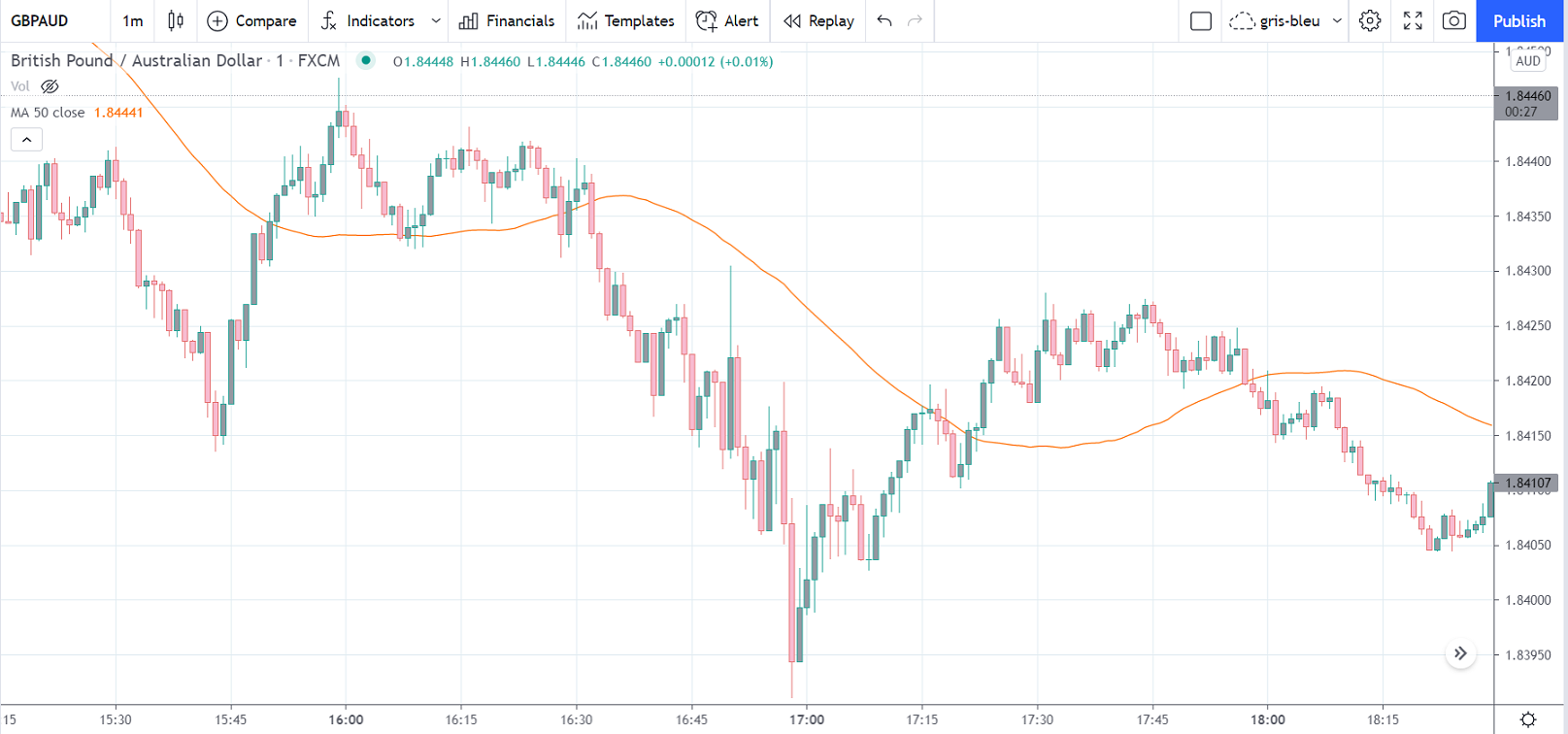Open the bottom-right axis settings gear

(1527, 719)
